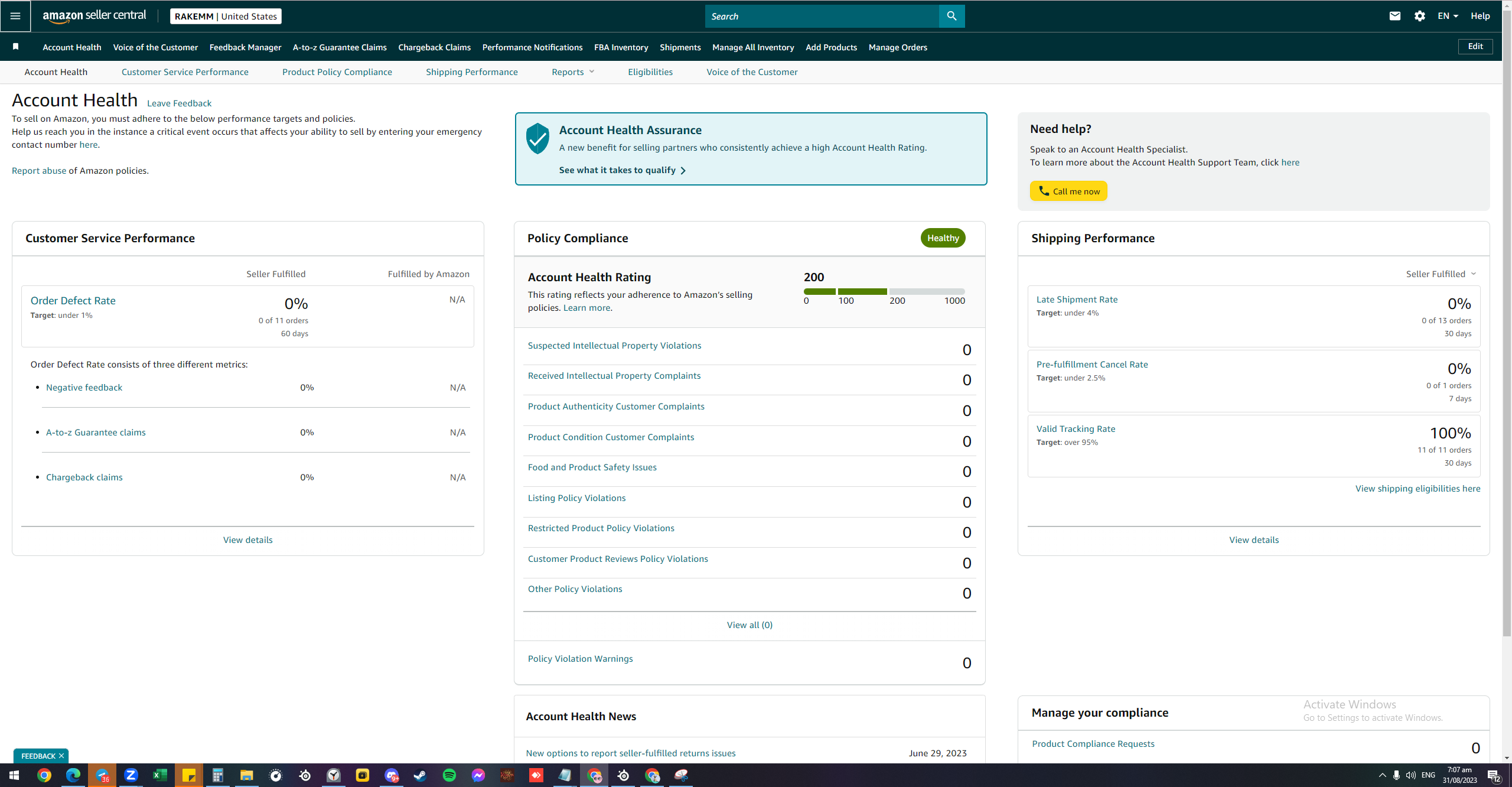Open FBA Inventory in the top nav

tap(621, 47)
